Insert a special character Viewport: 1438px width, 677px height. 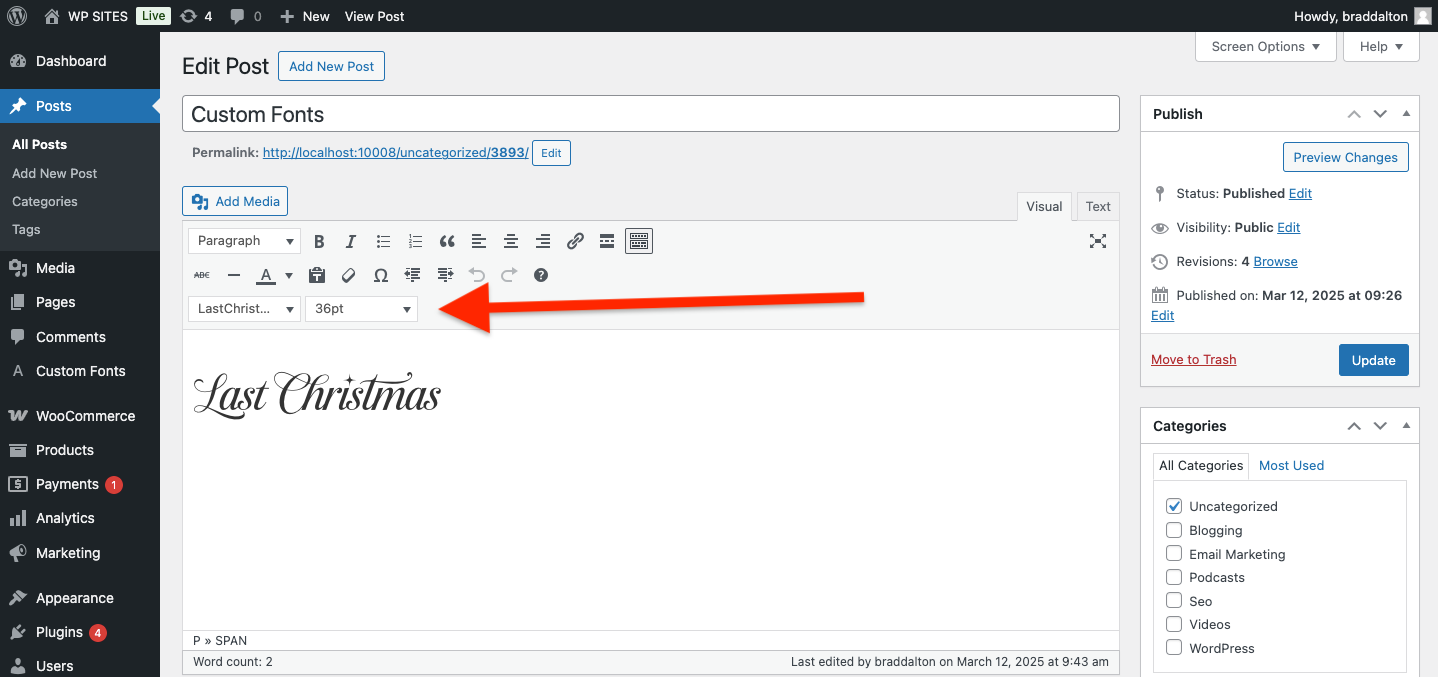tap(380, 275)
